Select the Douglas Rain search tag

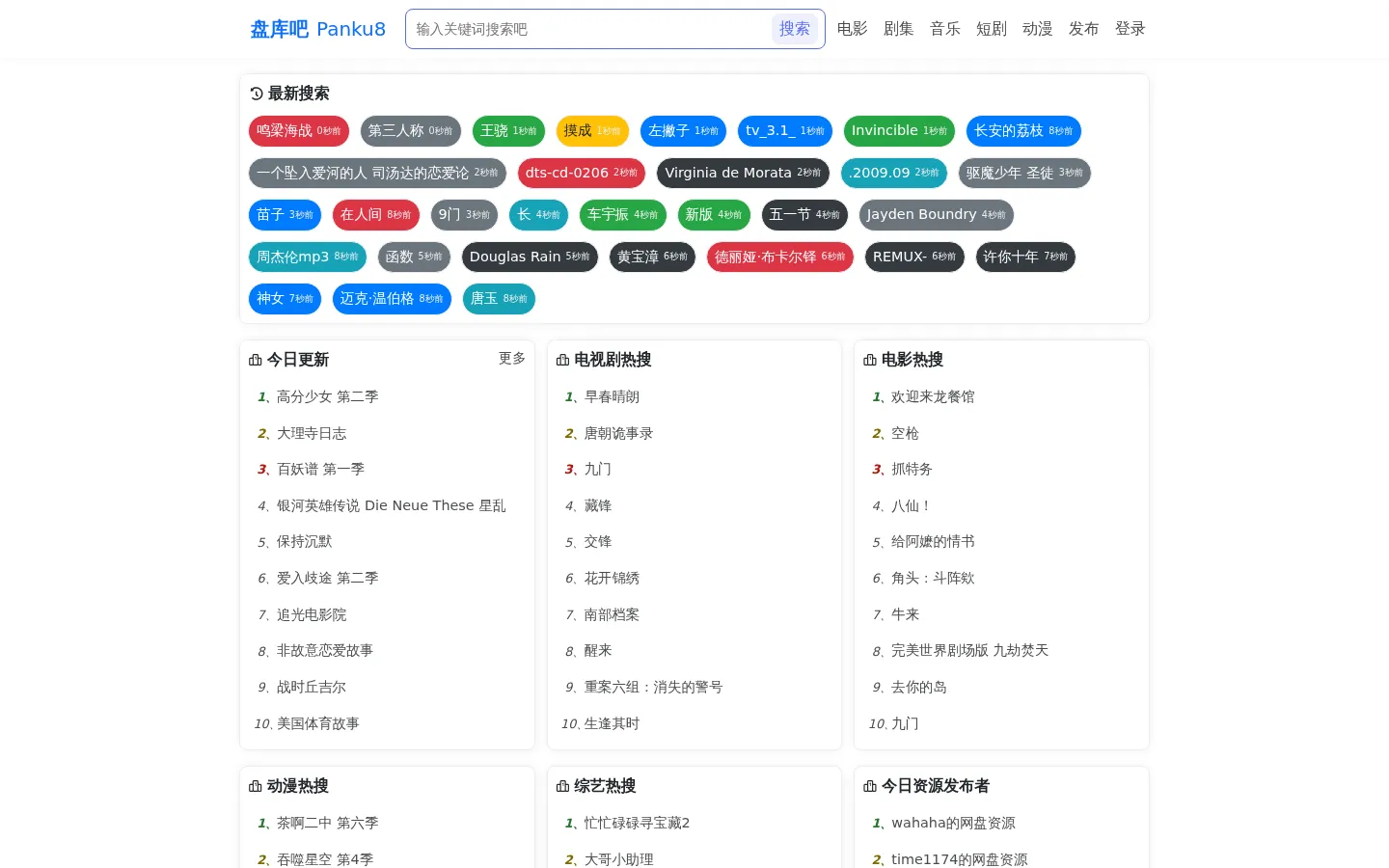(530, 258)
